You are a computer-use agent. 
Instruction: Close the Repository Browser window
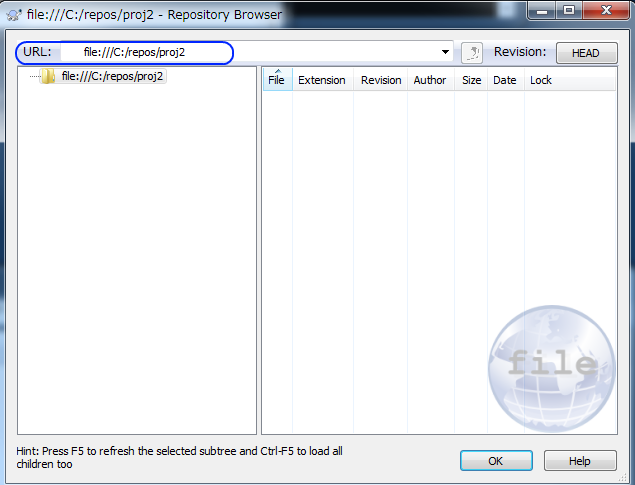tap(606, 10)
